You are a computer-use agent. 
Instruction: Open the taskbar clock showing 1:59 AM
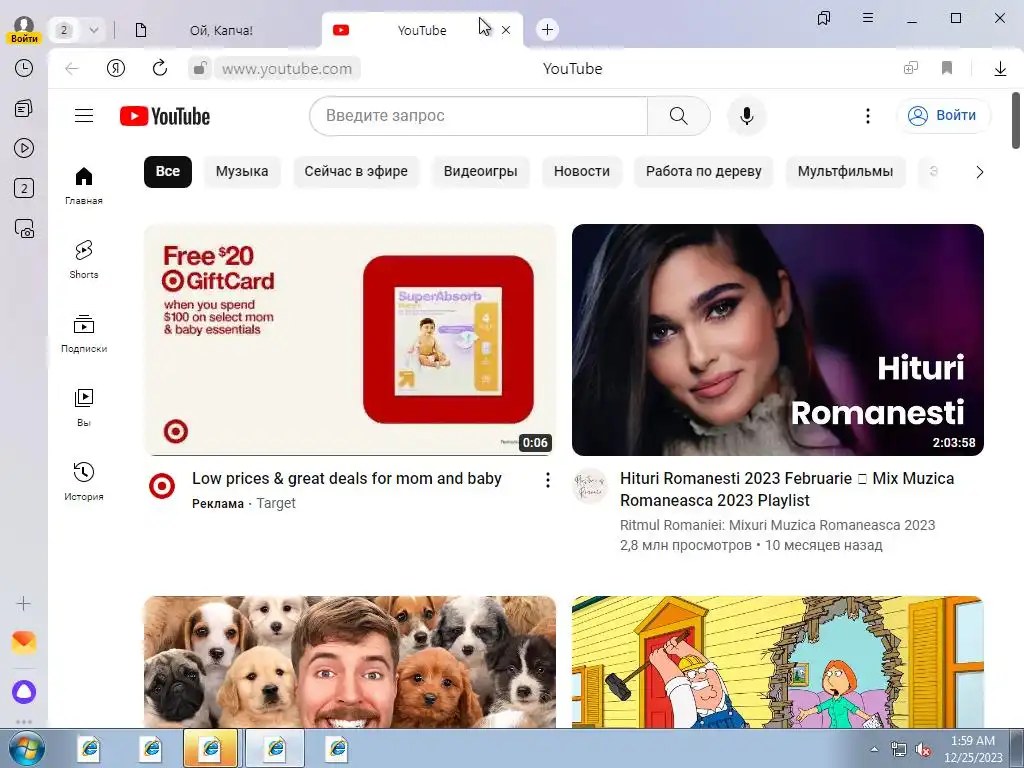[x=973, y=749]
